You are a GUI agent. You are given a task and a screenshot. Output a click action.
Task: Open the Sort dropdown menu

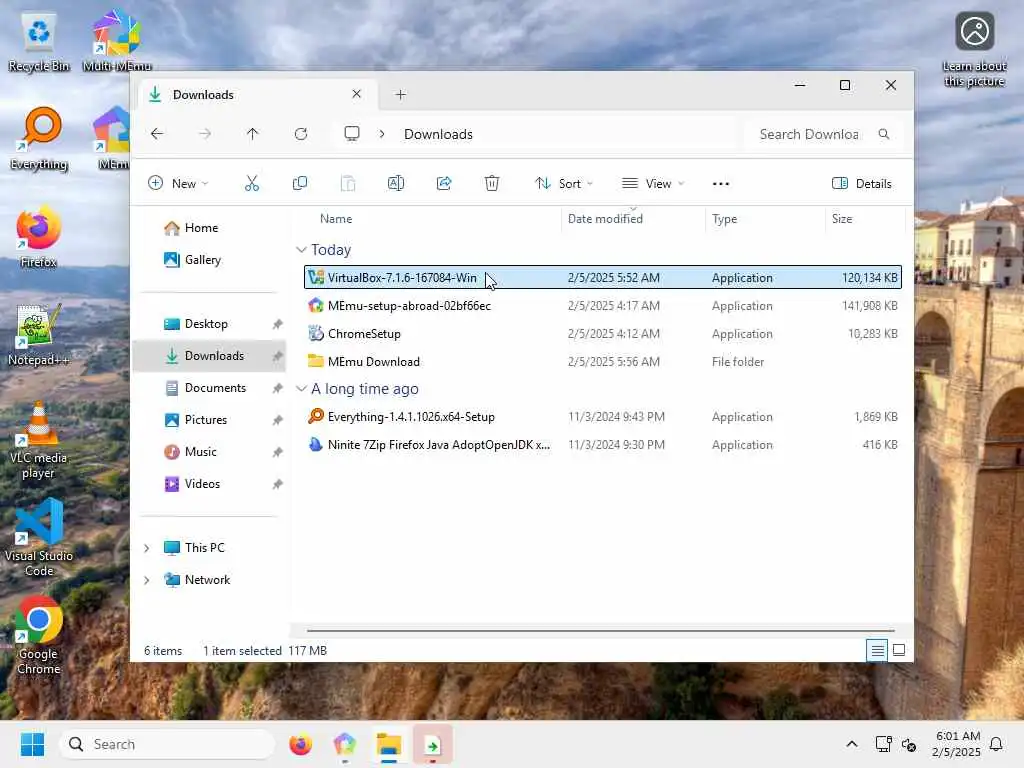[564, 184]
